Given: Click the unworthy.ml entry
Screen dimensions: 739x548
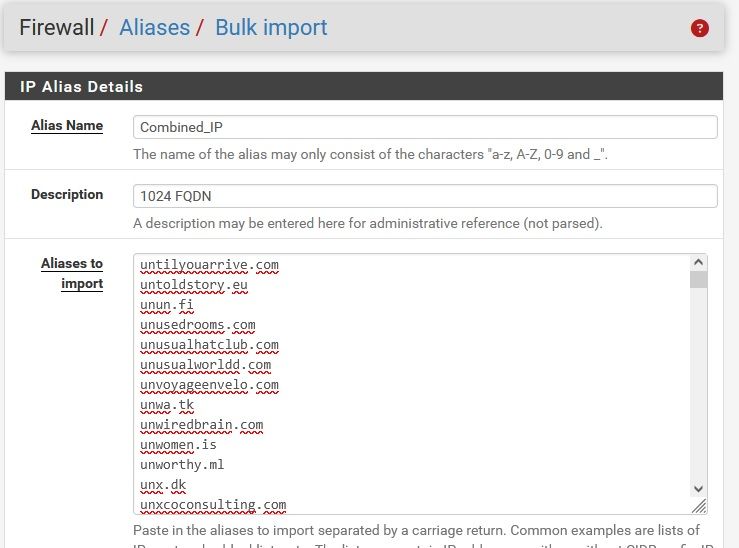Looking at the screenshot, I should point(182,465).
